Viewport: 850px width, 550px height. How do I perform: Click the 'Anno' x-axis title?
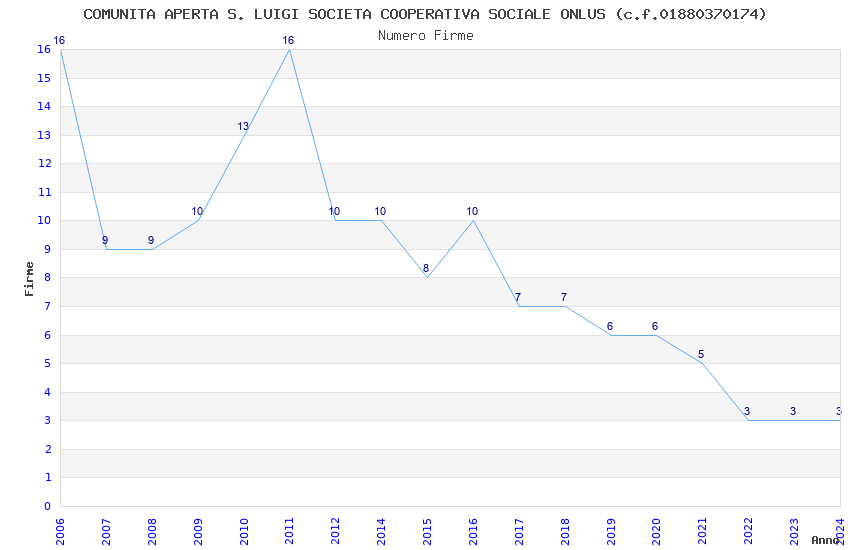pyautogui.click(x=825, y=540)
